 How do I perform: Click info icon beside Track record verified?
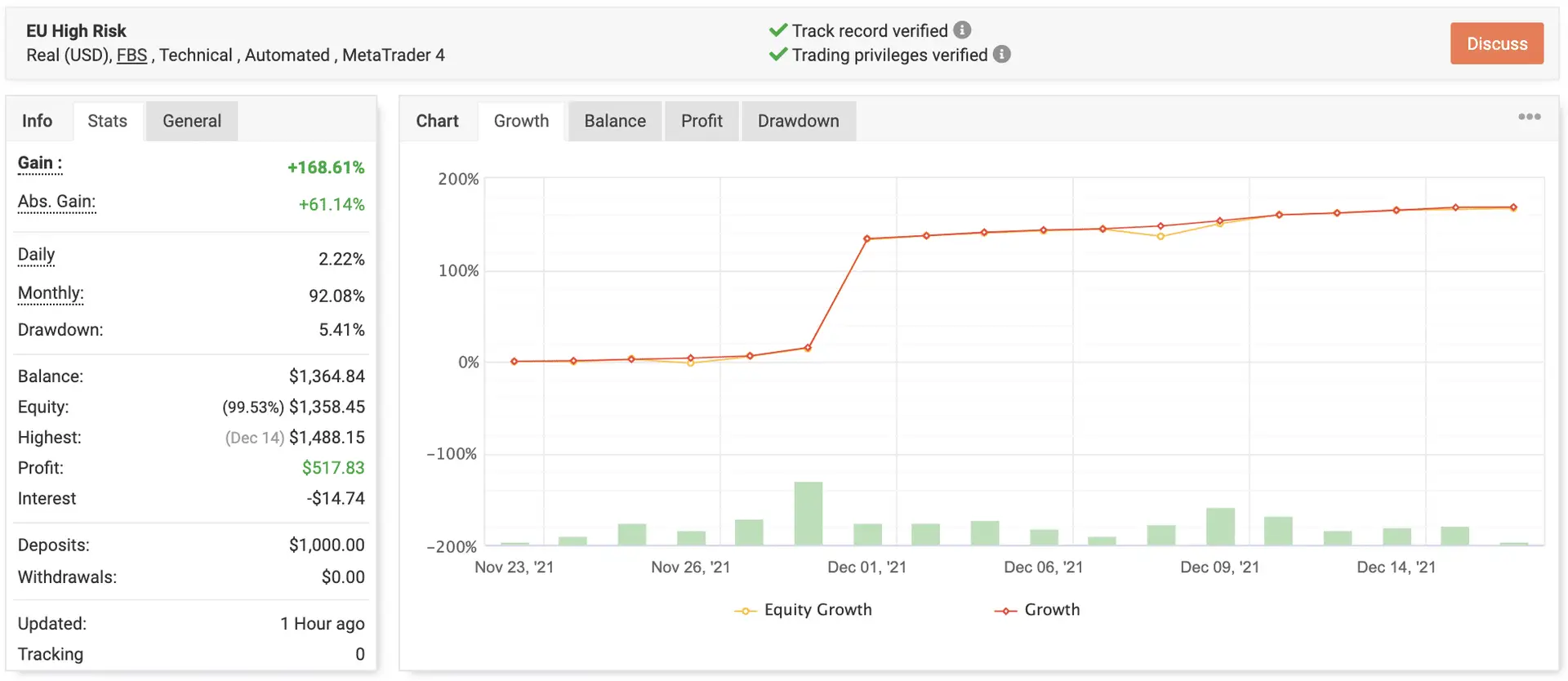(x=962, y=30)
